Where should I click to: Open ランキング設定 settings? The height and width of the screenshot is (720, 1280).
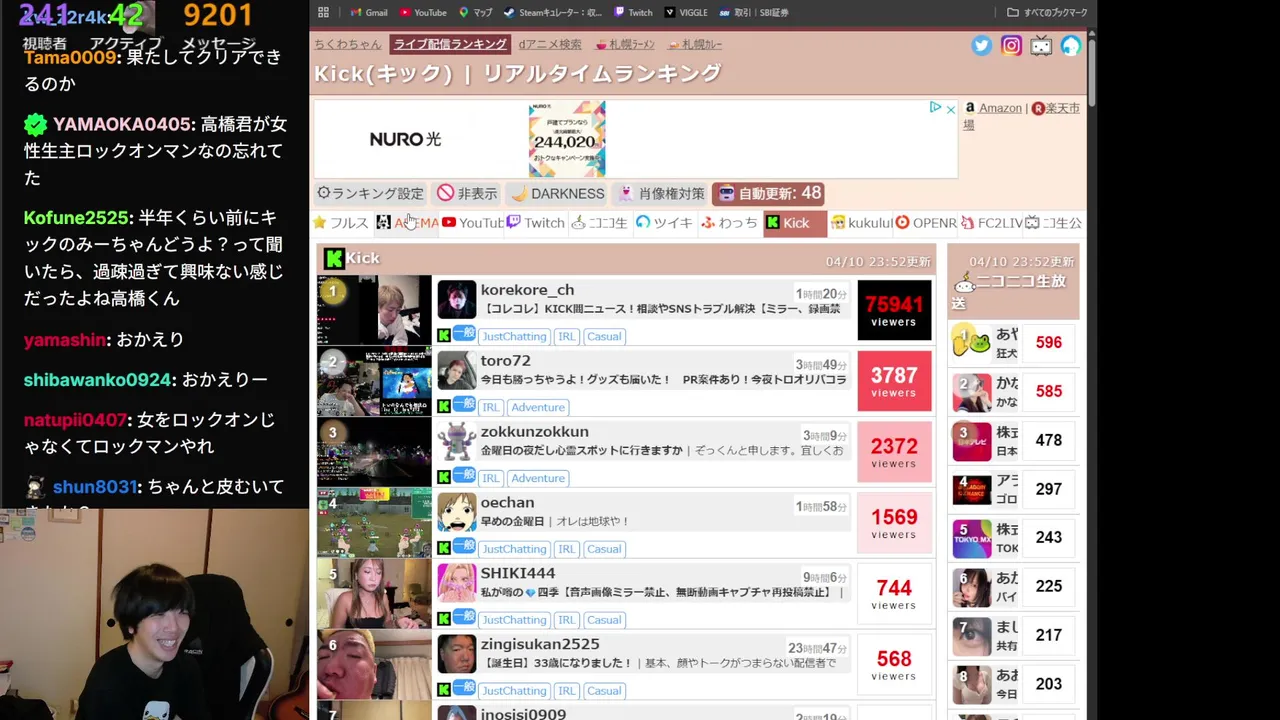point(370,193)
